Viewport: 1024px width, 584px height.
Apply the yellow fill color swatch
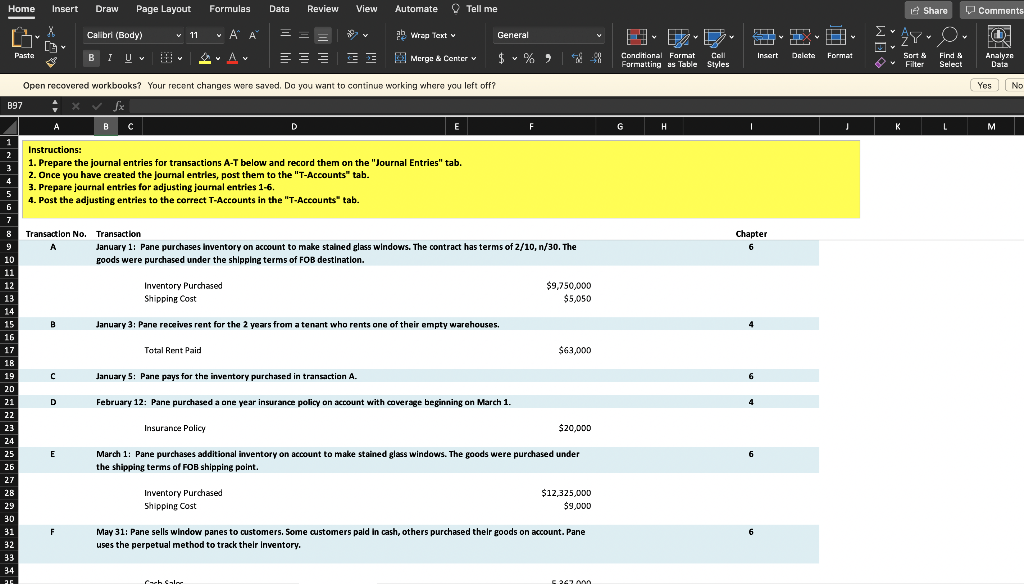coord(204,58)
